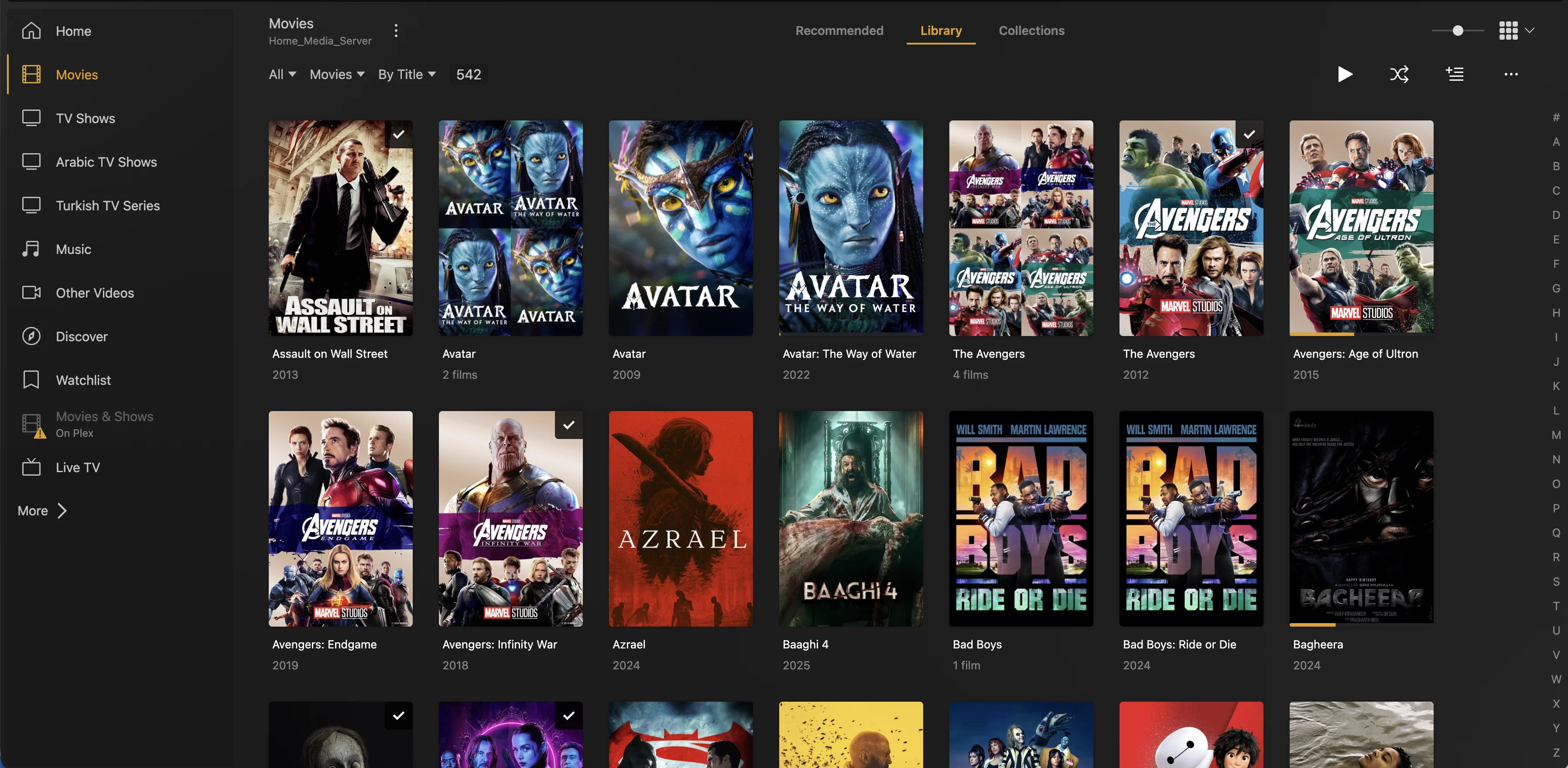Toggle watched checkmark on Avengers: Infinity War

568,425
